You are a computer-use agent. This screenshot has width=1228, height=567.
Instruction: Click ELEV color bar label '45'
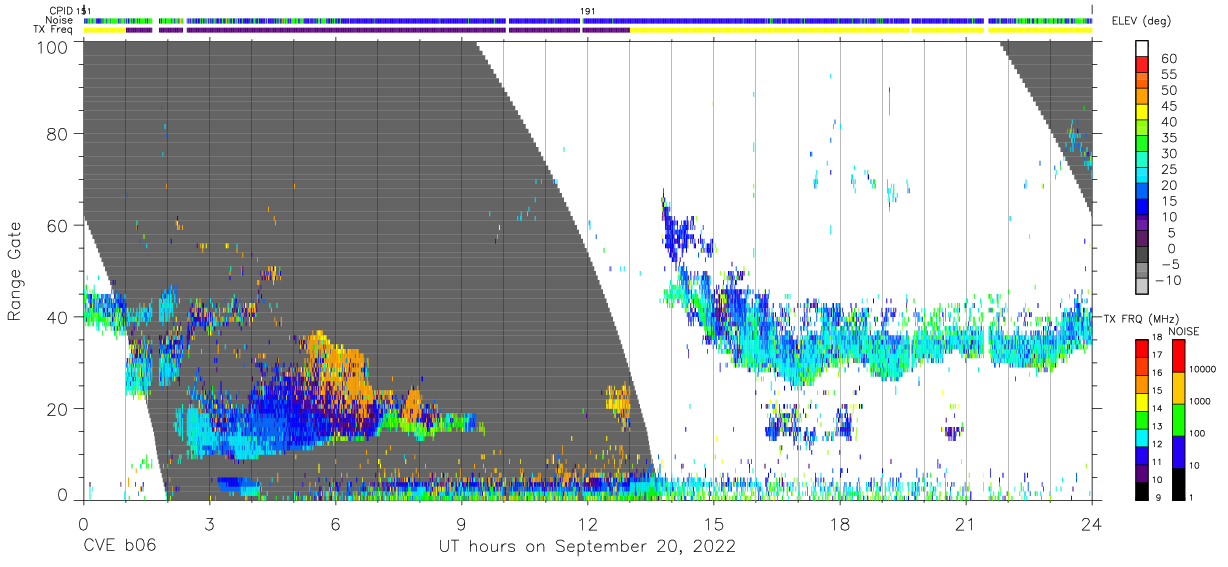[x=1167, y=106]
